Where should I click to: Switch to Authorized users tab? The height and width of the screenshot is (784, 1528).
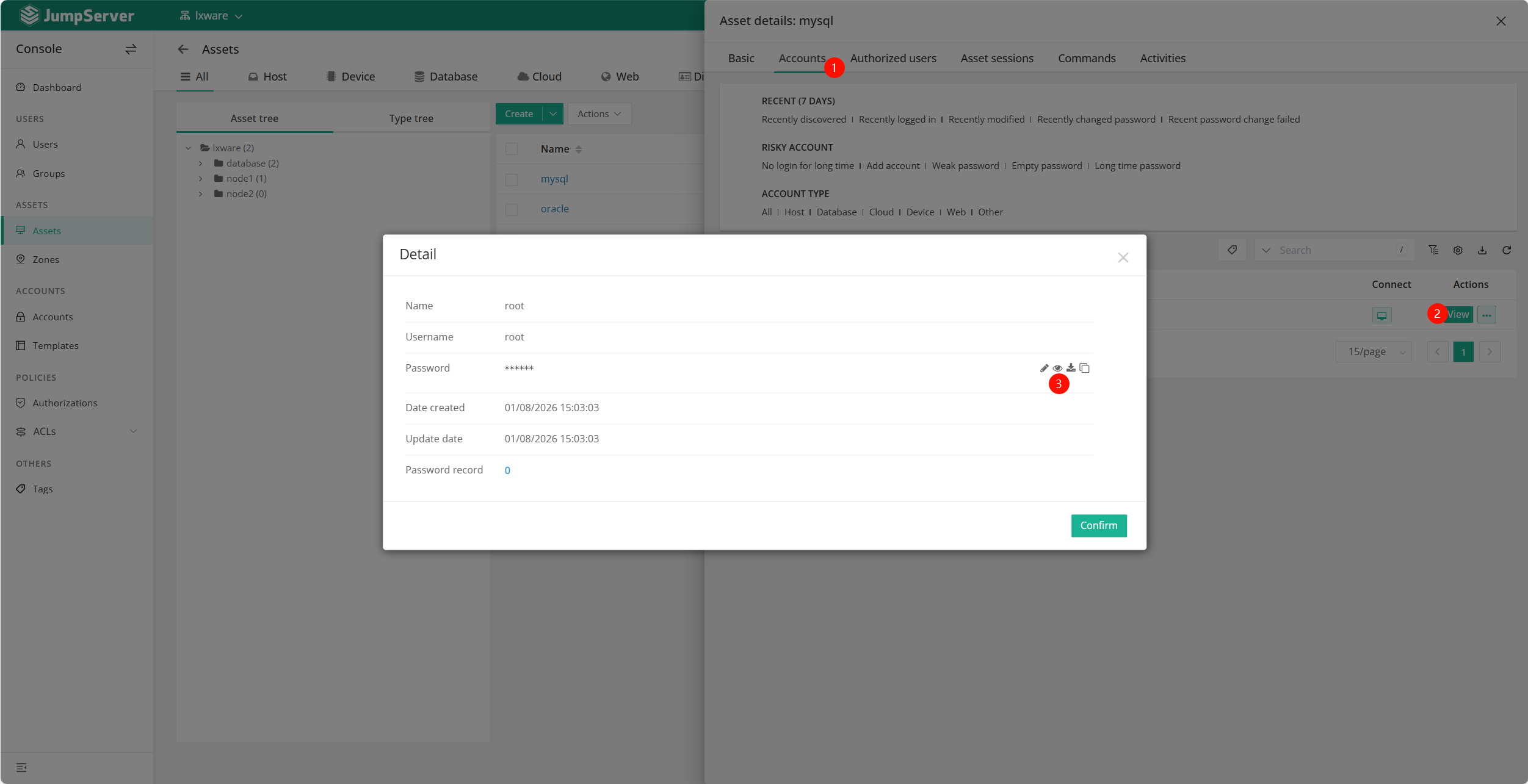[893, 59]
